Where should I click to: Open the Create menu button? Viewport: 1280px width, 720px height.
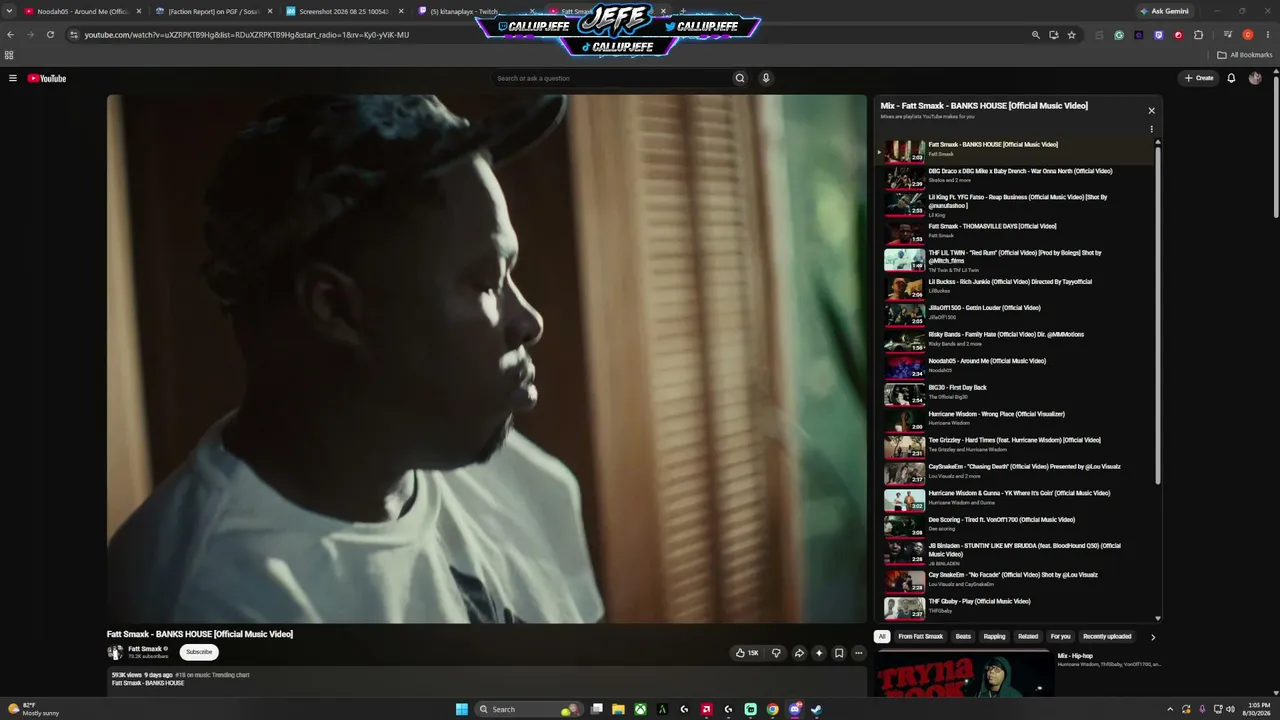point(1199,78)
